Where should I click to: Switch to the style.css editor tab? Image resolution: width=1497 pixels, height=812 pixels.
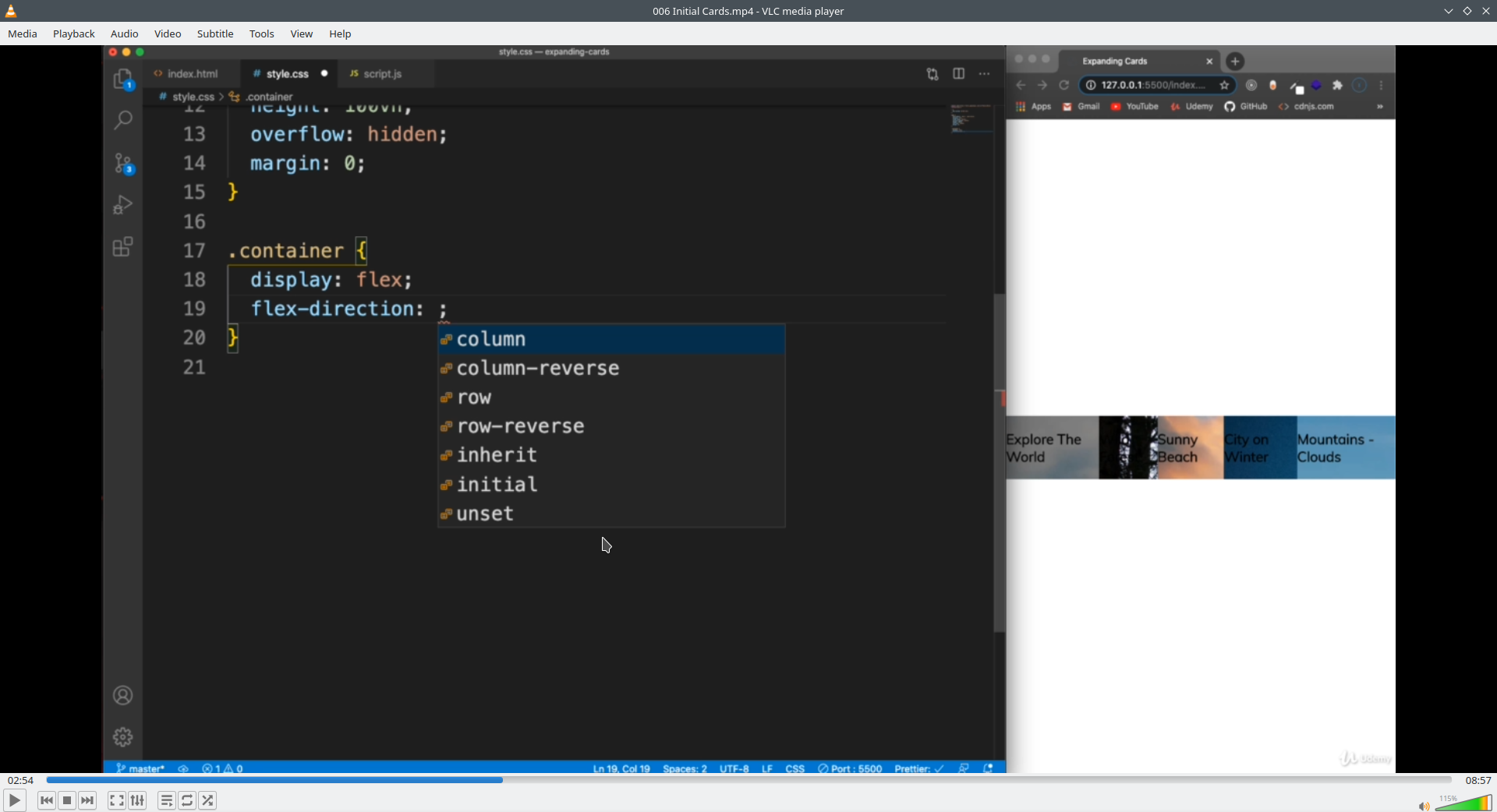[x=287, y=74]
